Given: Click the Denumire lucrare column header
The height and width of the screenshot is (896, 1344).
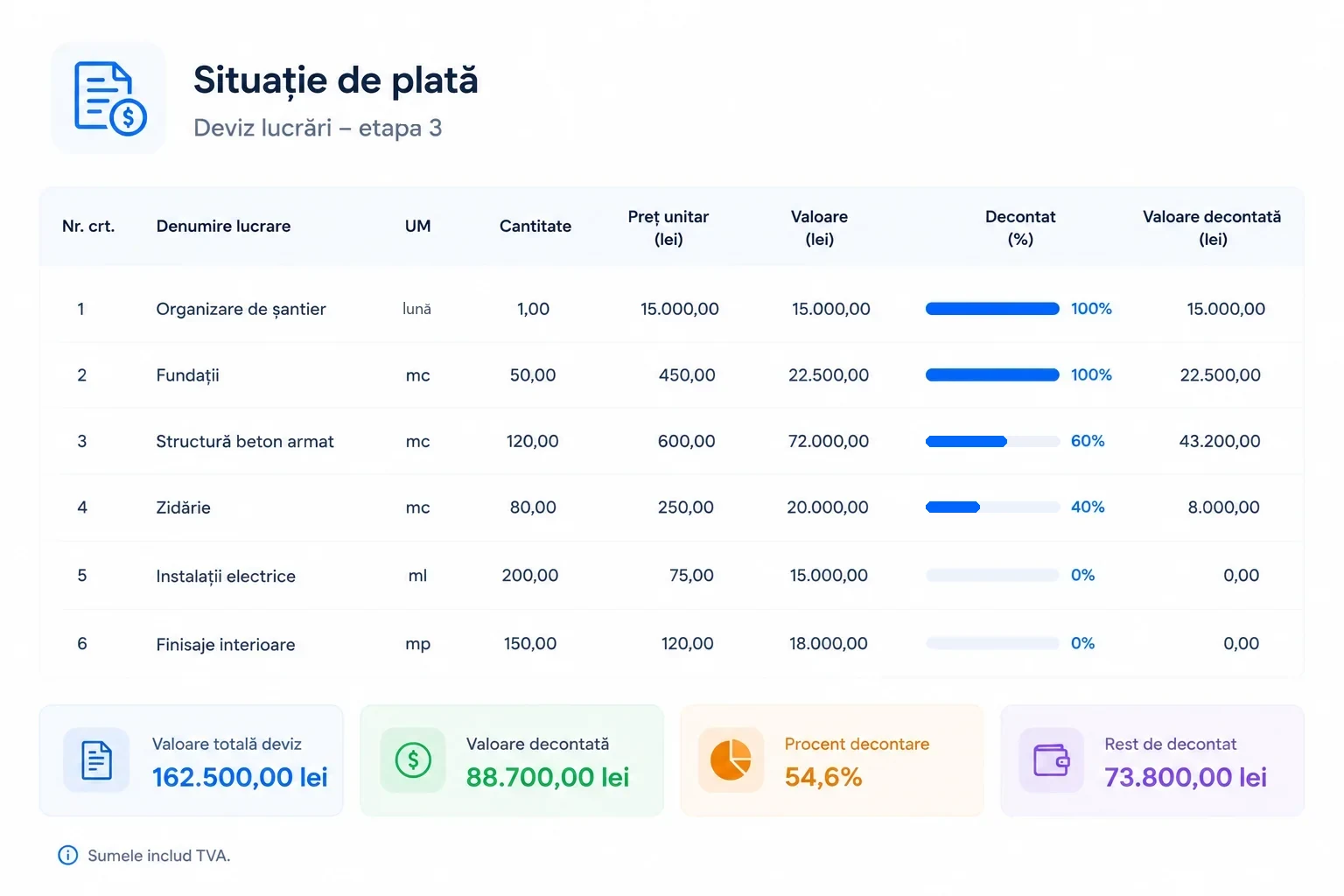Looking at the screenshot, I should coord(223,226).
